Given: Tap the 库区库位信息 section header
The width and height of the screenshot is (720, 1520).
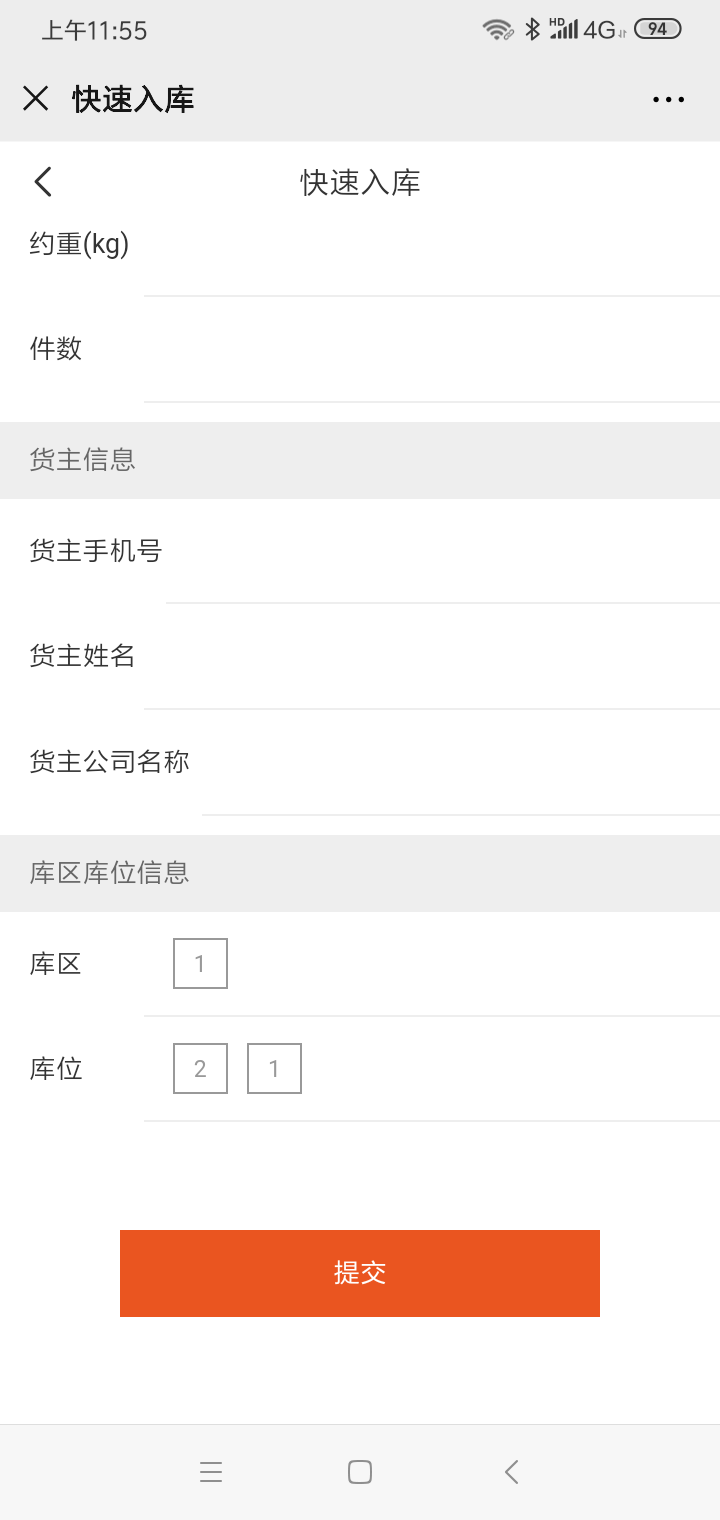Looking at the screenshot, I should (x=360, y=873).
